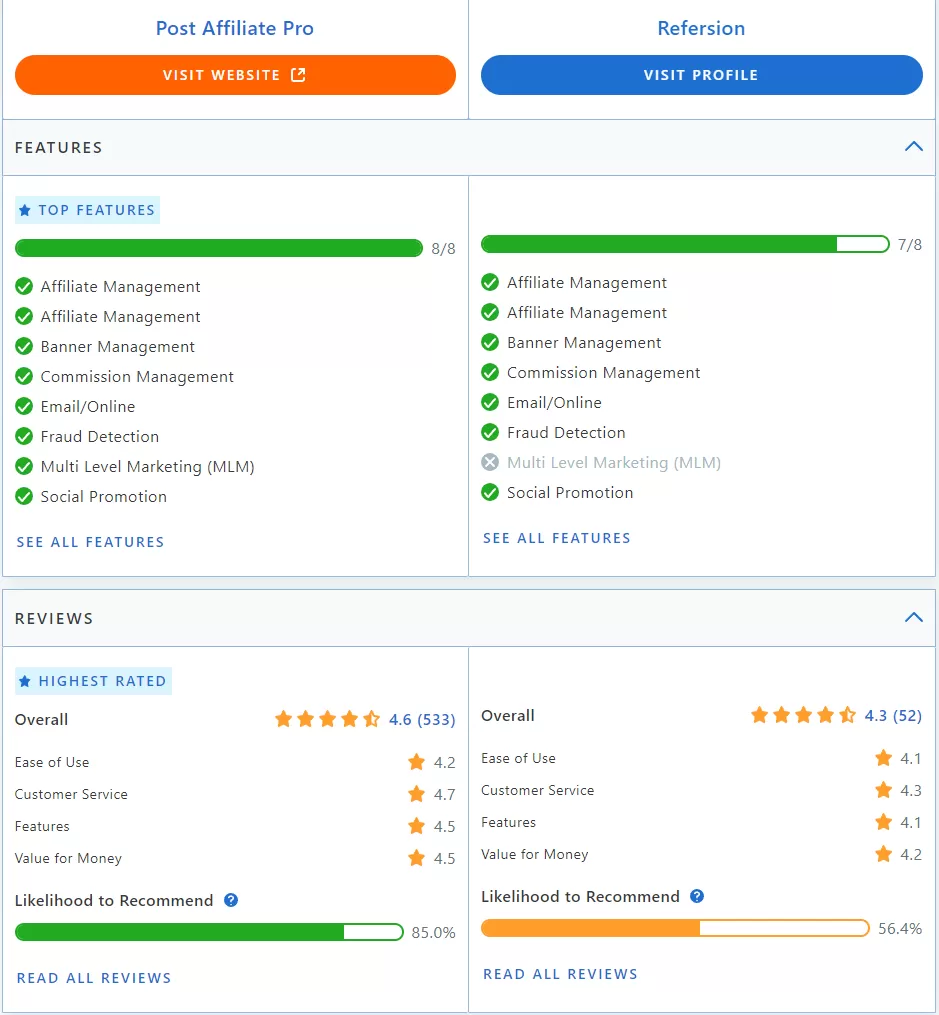Viewport: 939px width, 1015px height.
Task: Click the star icon in Highest Rated badge
Action: click(25, 681)
